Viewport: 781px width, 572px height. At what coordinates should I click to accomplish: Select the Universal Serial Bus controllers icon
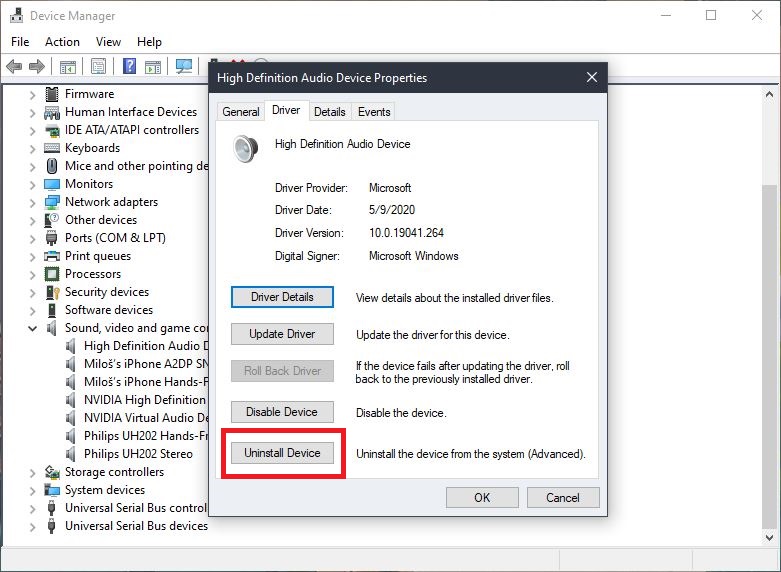tap(51, 508)
